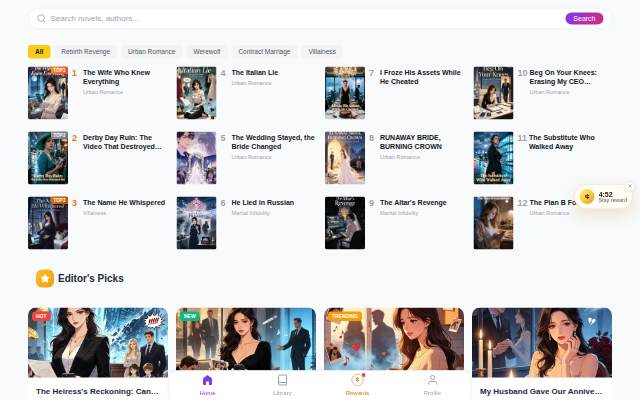The image size is (640, 400).
Task: Focus the Search novels, authors input field
Action: [x=304, y=18]
